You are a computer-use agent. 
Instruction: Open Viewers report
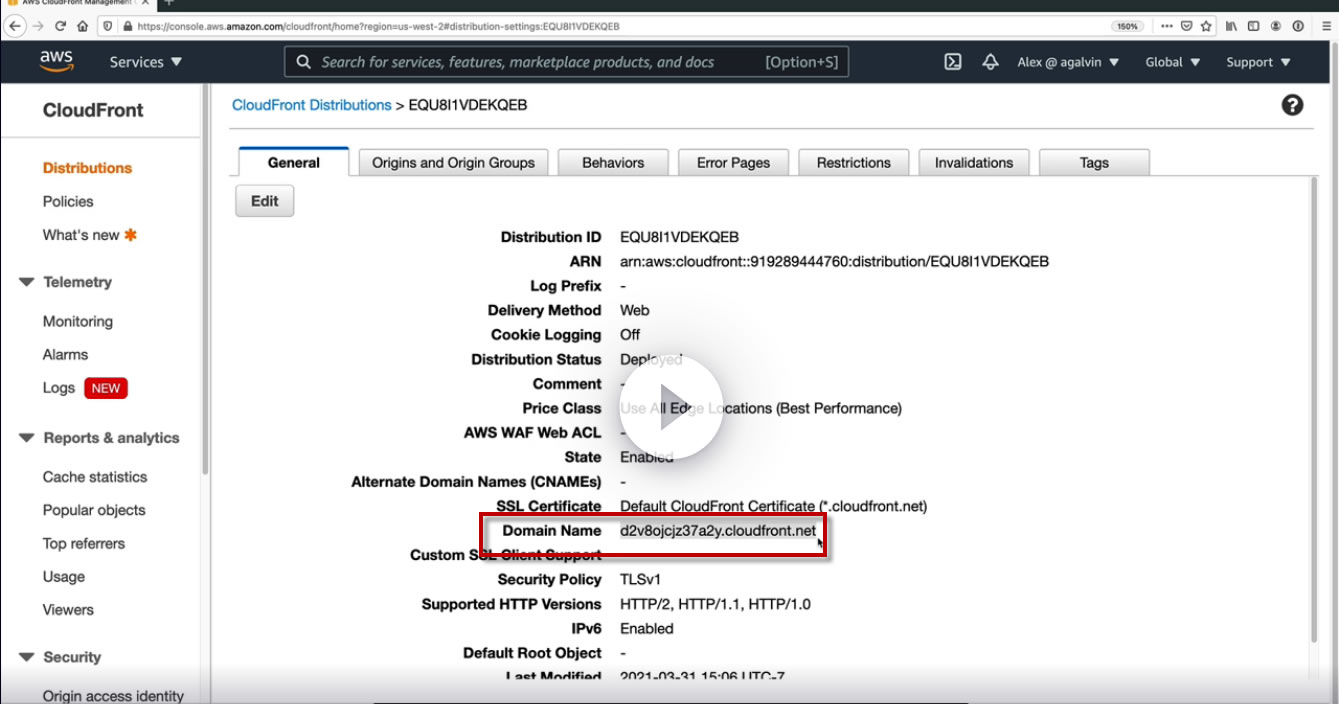click(68, 609)
